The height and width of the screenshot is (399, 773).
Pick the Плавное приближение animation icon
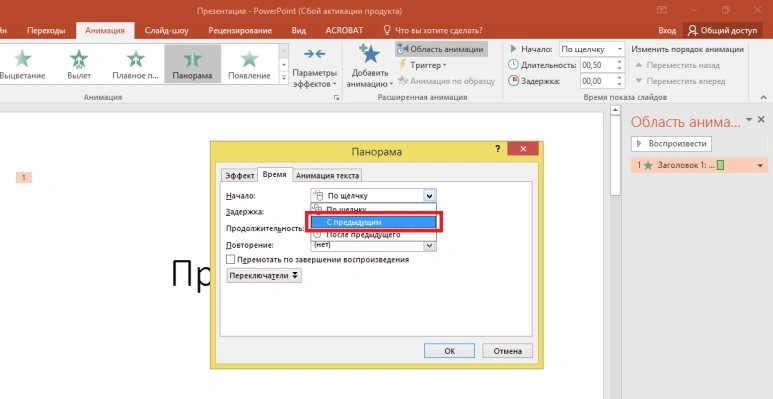click(x=136, y=59)
